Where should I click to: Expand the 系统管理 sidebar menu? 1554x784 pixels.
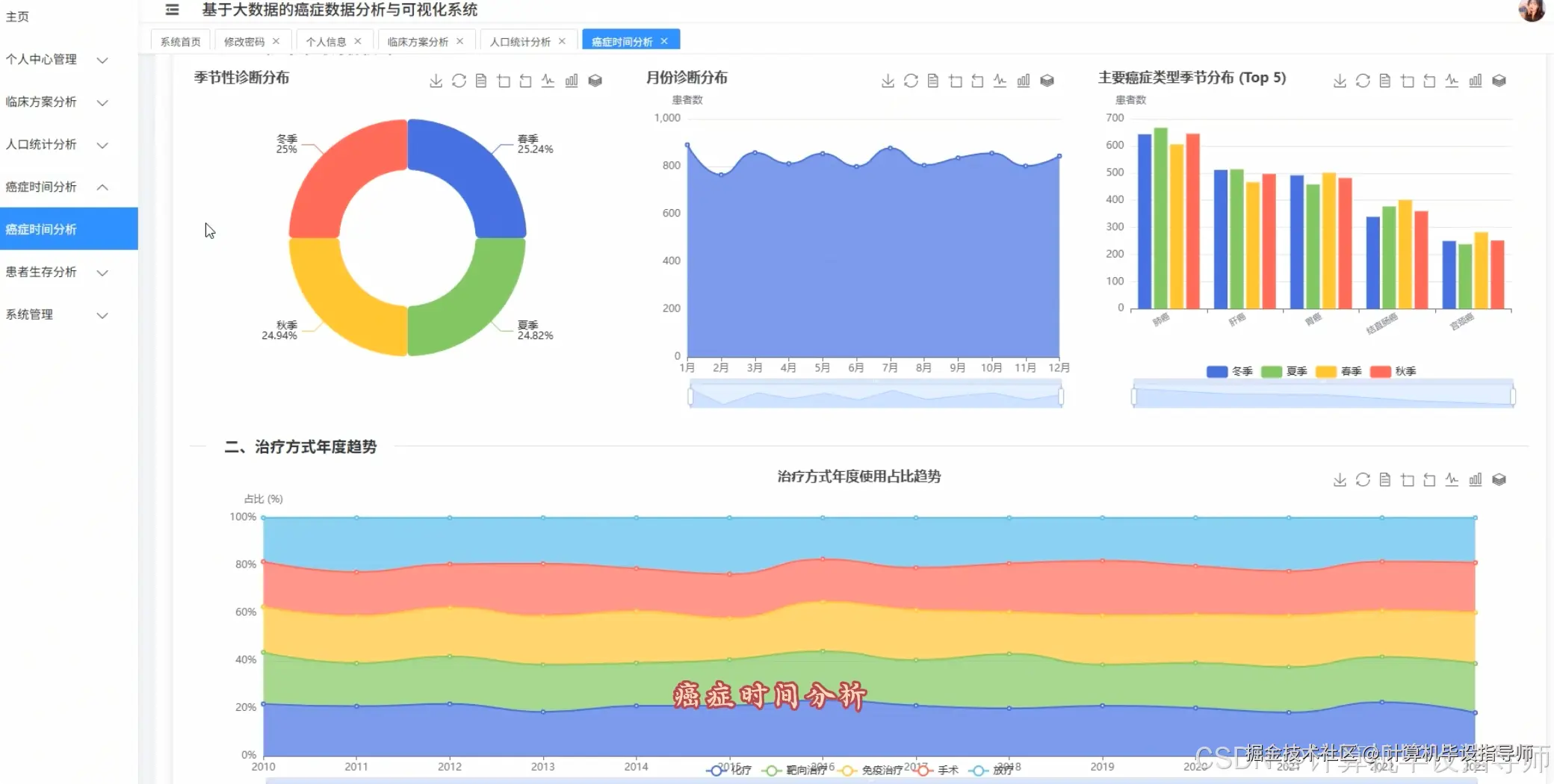click(x=56, y=314)
